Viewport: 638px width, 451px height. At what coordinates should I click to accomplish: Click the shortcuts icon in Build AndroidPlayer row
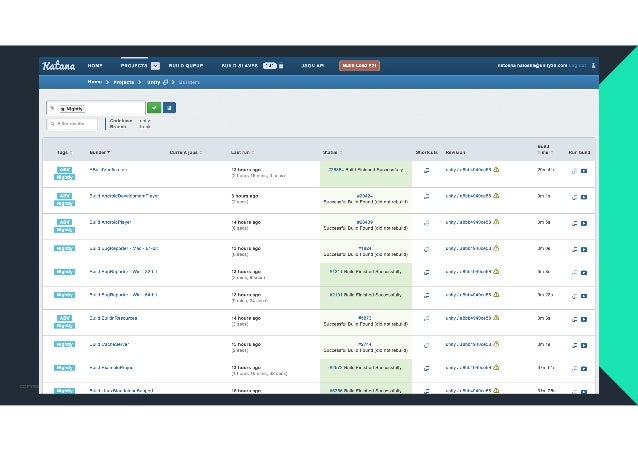pos(426,223)
